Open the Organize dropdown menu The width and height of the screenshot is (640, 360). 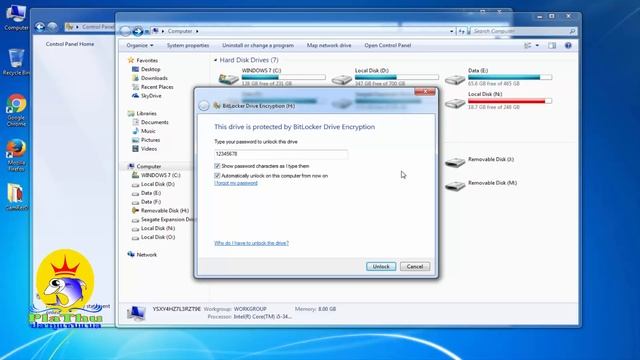pyautogui.click(x=140, y=45)
